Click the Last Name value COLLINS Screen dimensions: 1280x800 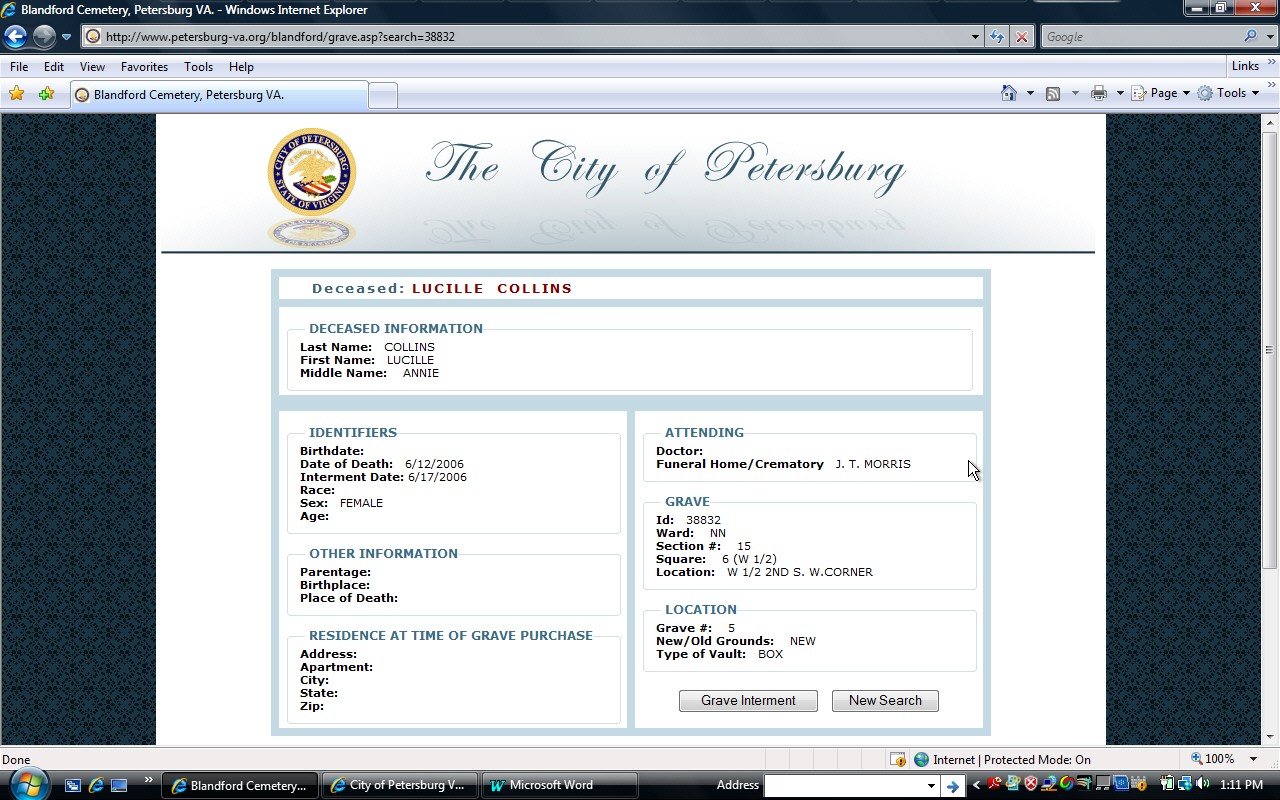(409, 347)
